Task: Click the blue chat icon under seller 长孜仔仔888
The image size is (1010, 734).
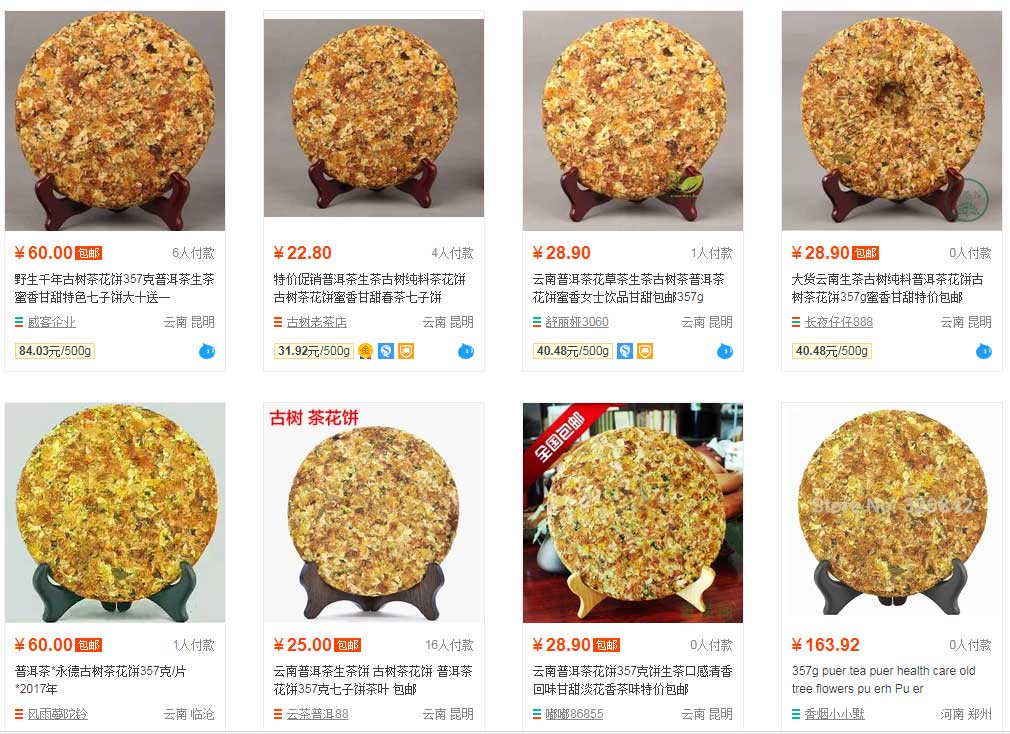Action: click(984, 352)
